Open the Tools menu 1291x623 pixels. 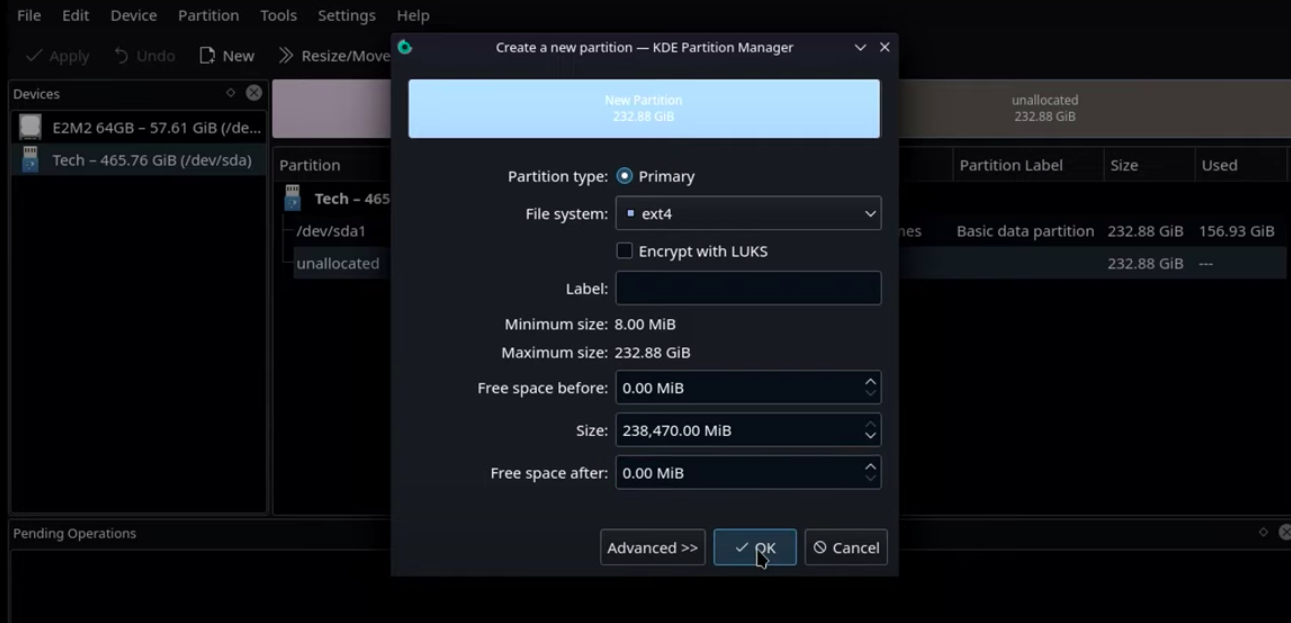point(278,15)
